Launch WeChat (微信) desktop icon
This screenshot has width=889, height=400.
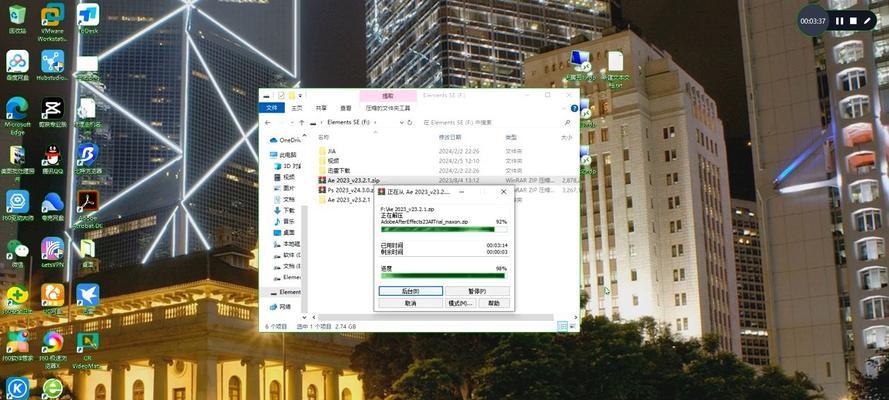point(17,253)
